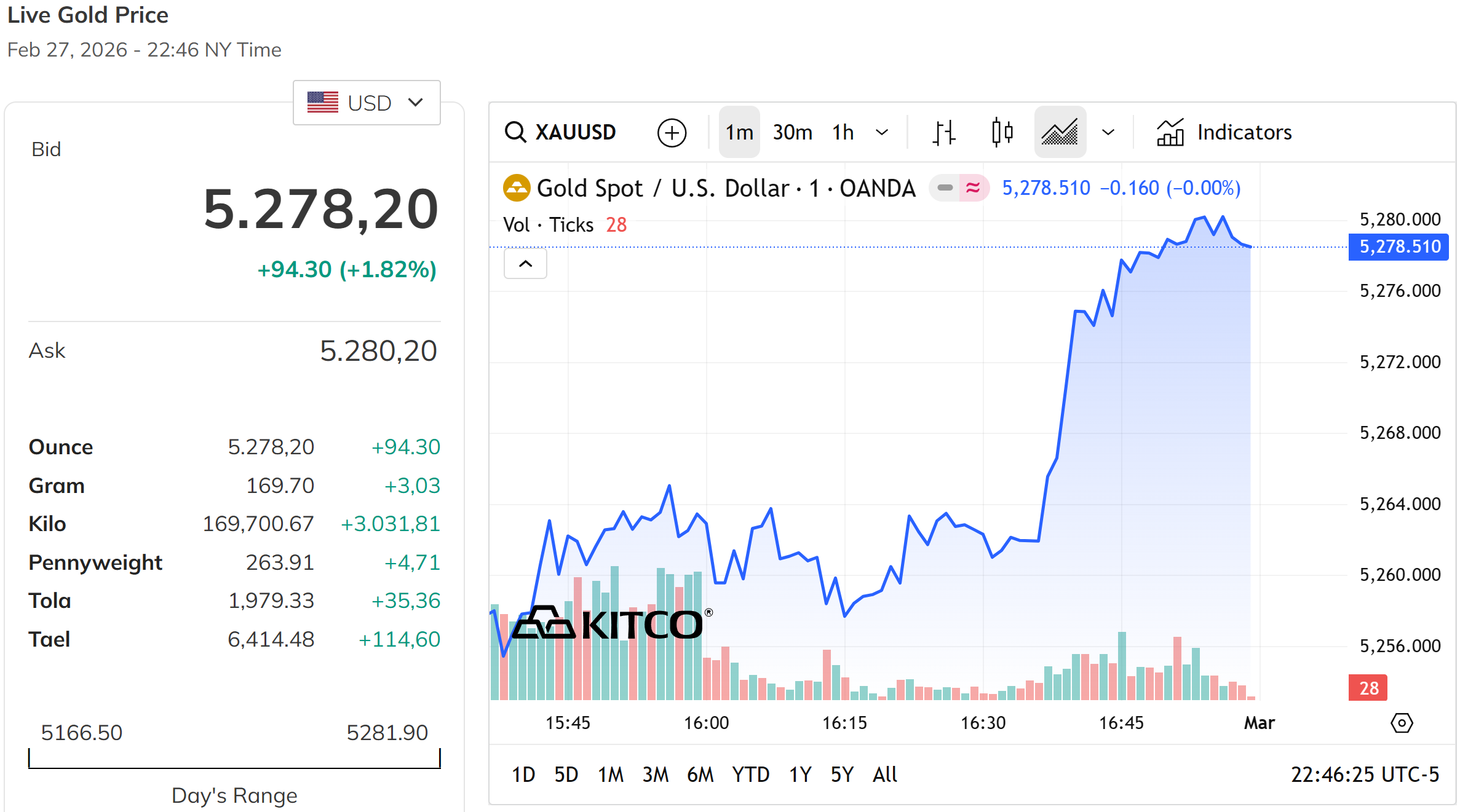Click the add symbol compare plus icon
Screen dimensions: 1460x812
tap(672, 133)
